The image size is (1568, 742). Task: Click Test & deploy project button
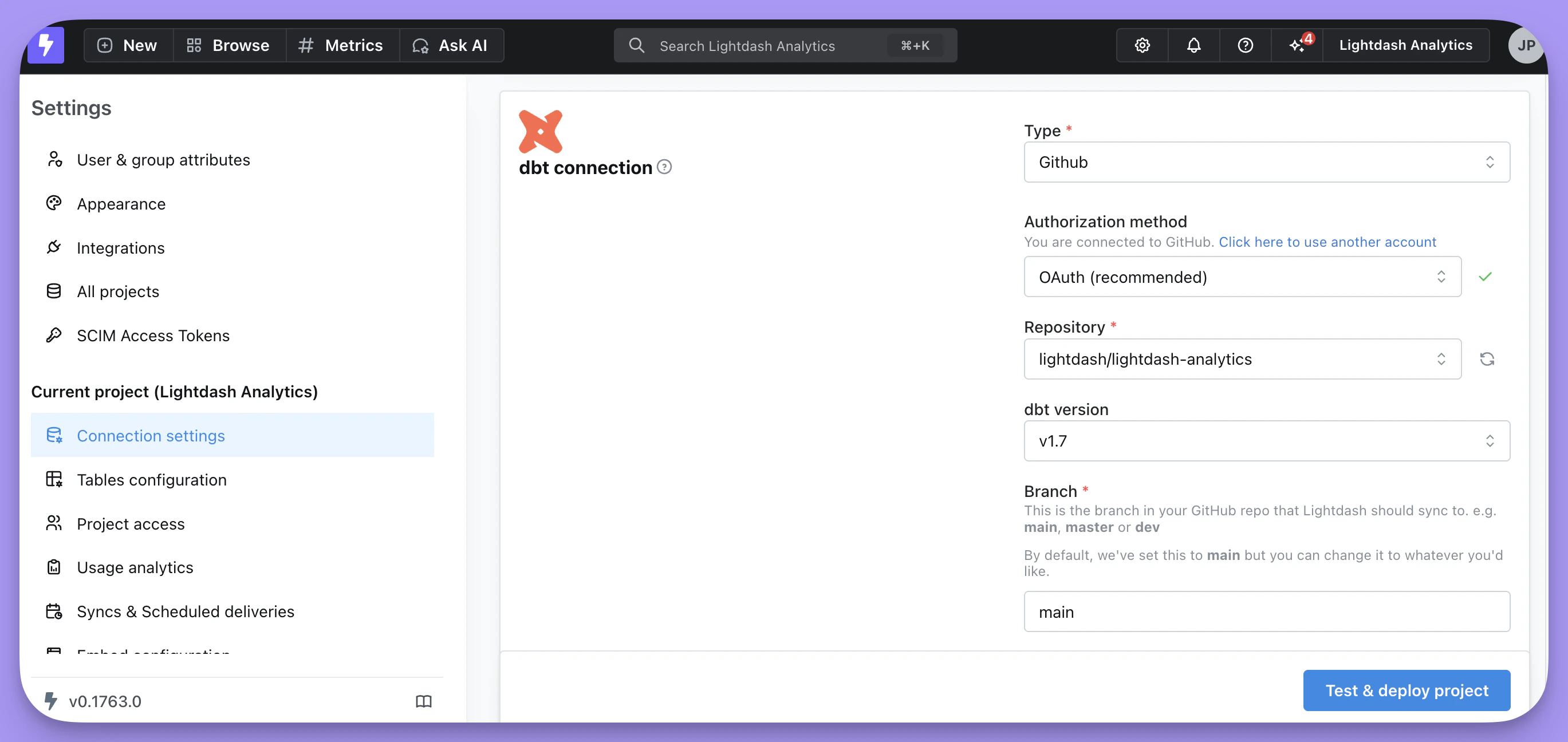point(1406,690)
